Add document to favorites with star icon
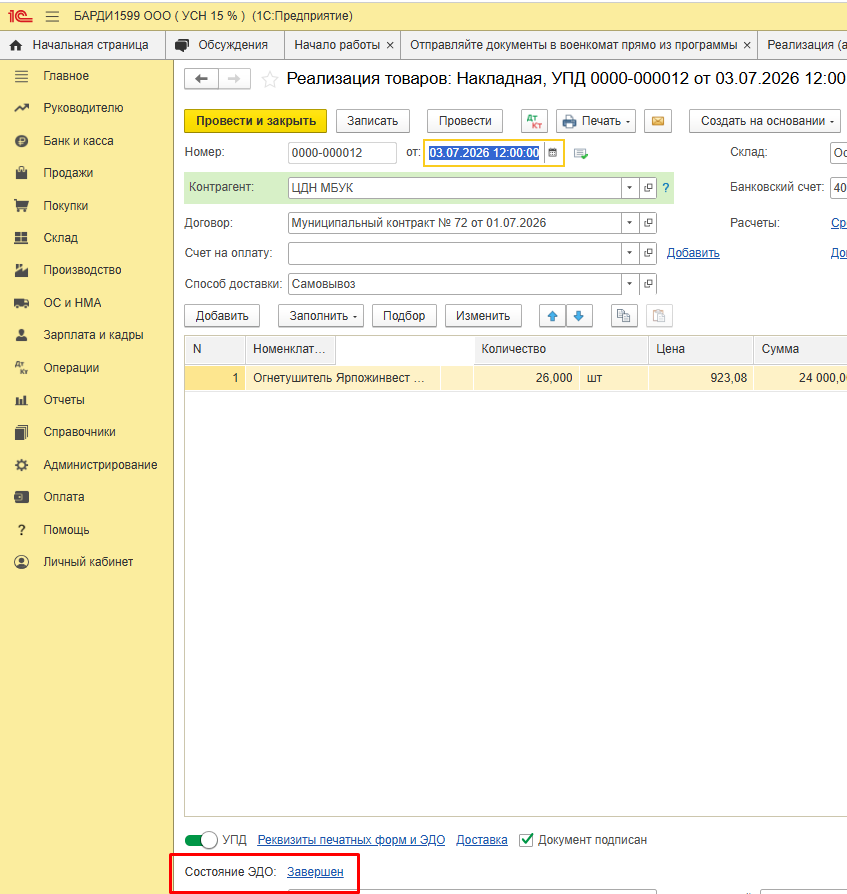This screenshot has height=894, width=847. (270, 79)
